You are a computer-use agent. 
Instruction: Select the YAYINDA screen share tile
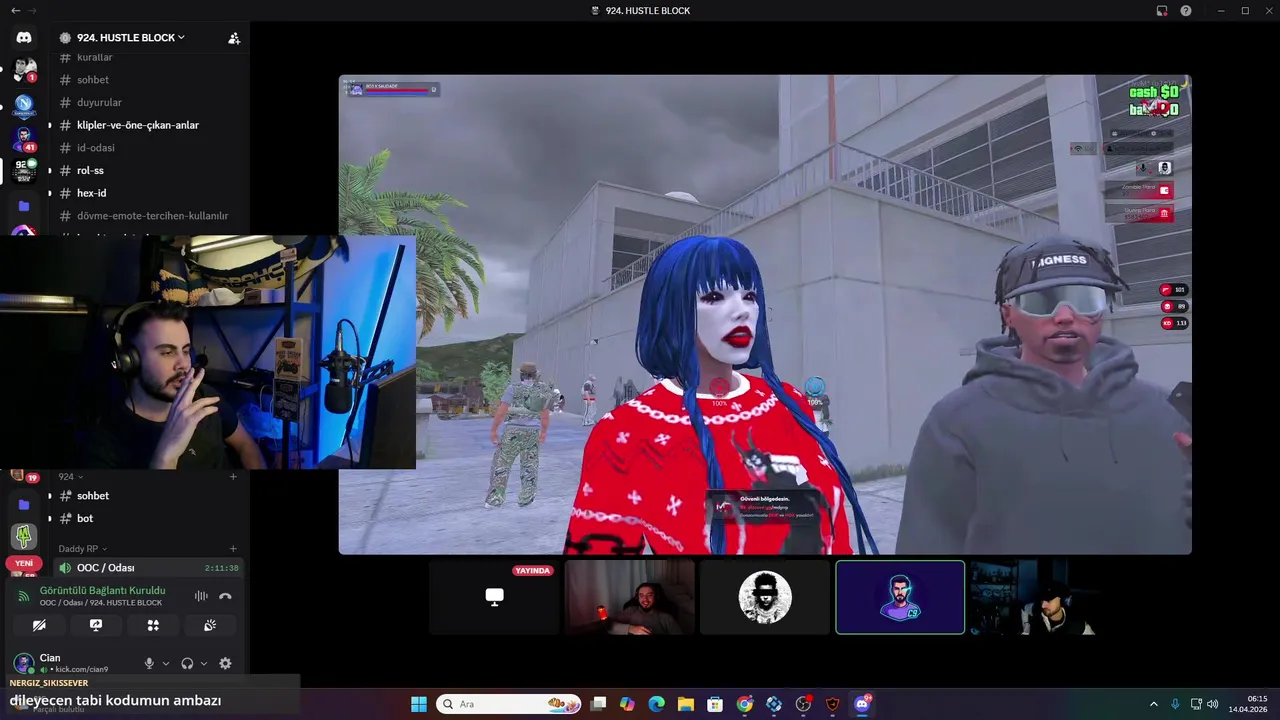[x=494, y=597]
